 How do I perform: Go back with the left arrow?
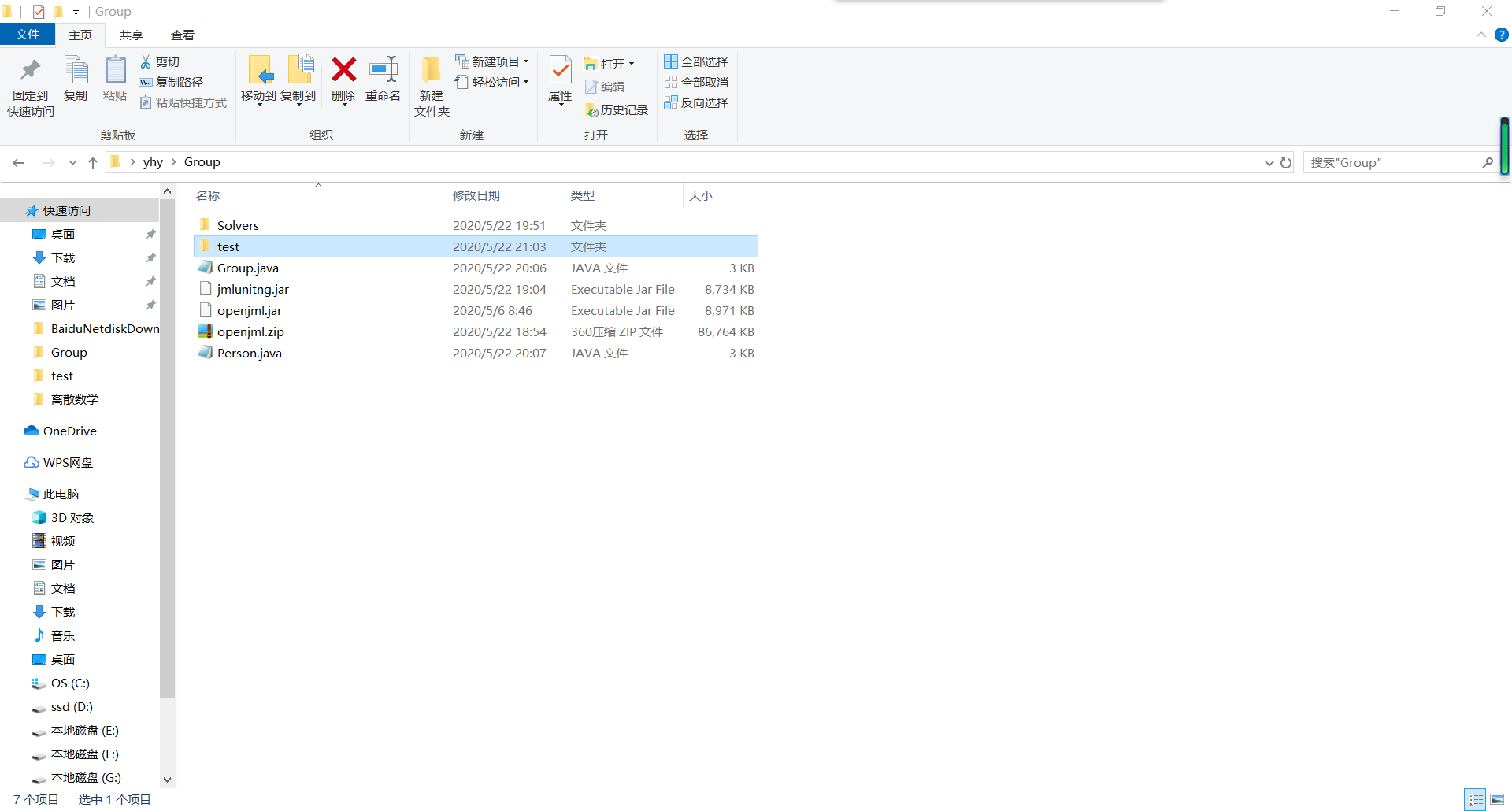click(19, 162)
